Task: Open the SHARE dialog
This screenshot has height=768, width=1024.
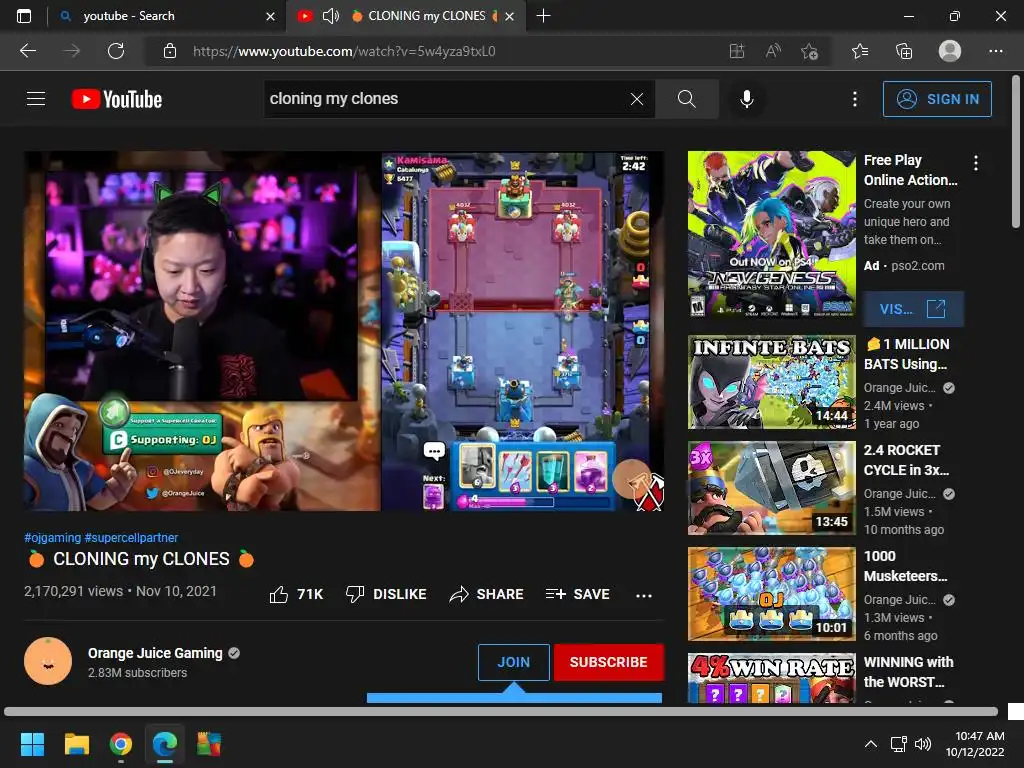Action: [487, 594]
